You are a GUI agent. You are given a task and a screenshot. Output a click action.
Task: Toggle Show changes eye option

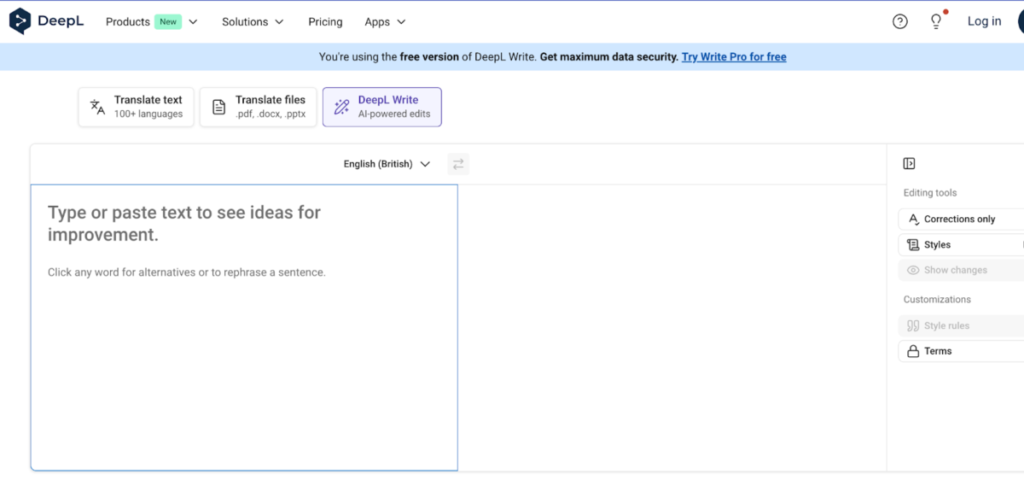click(x=947, y=270)
